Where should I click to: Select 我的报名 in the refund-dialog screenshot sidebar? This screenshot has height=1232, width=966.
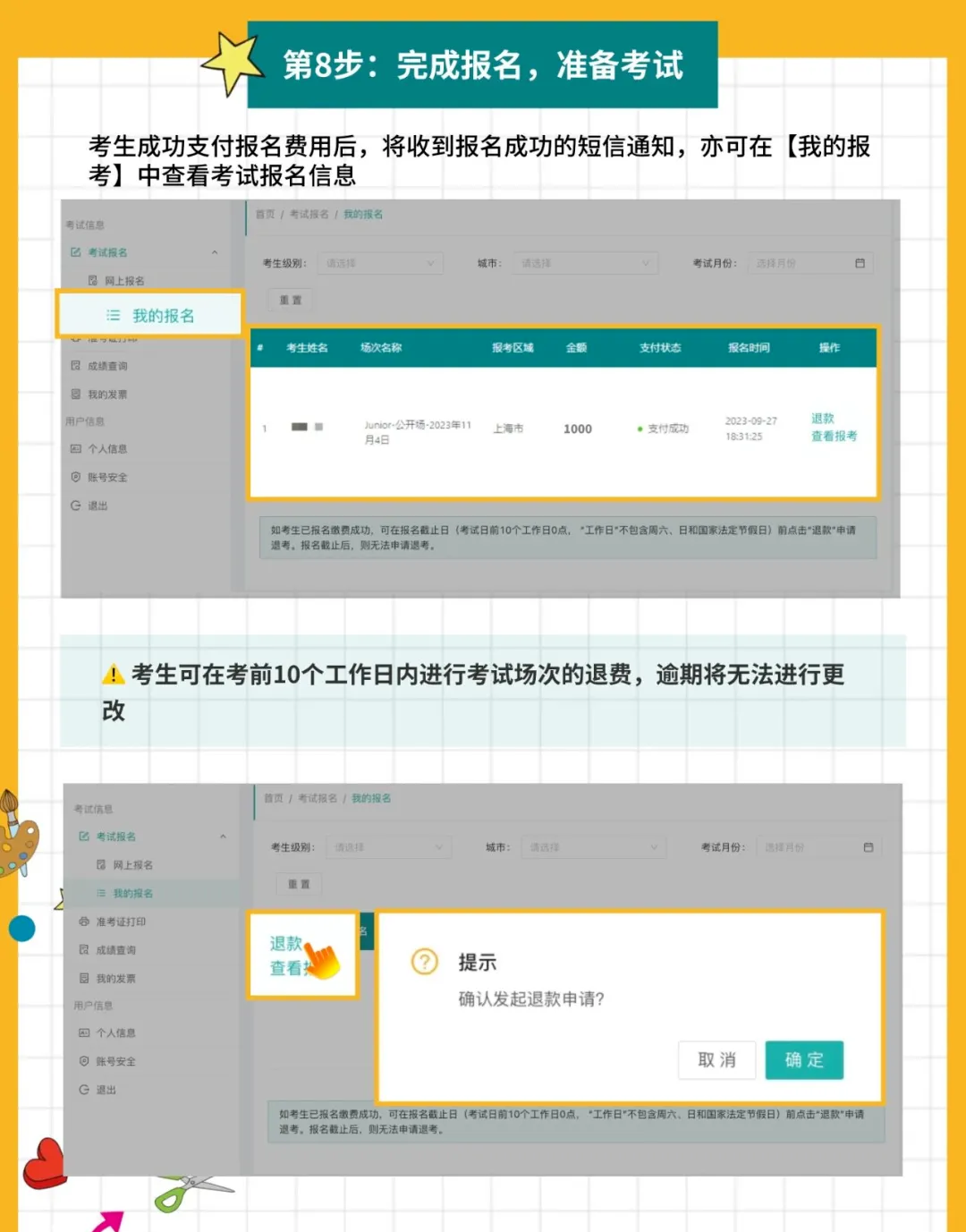point(133,893)
